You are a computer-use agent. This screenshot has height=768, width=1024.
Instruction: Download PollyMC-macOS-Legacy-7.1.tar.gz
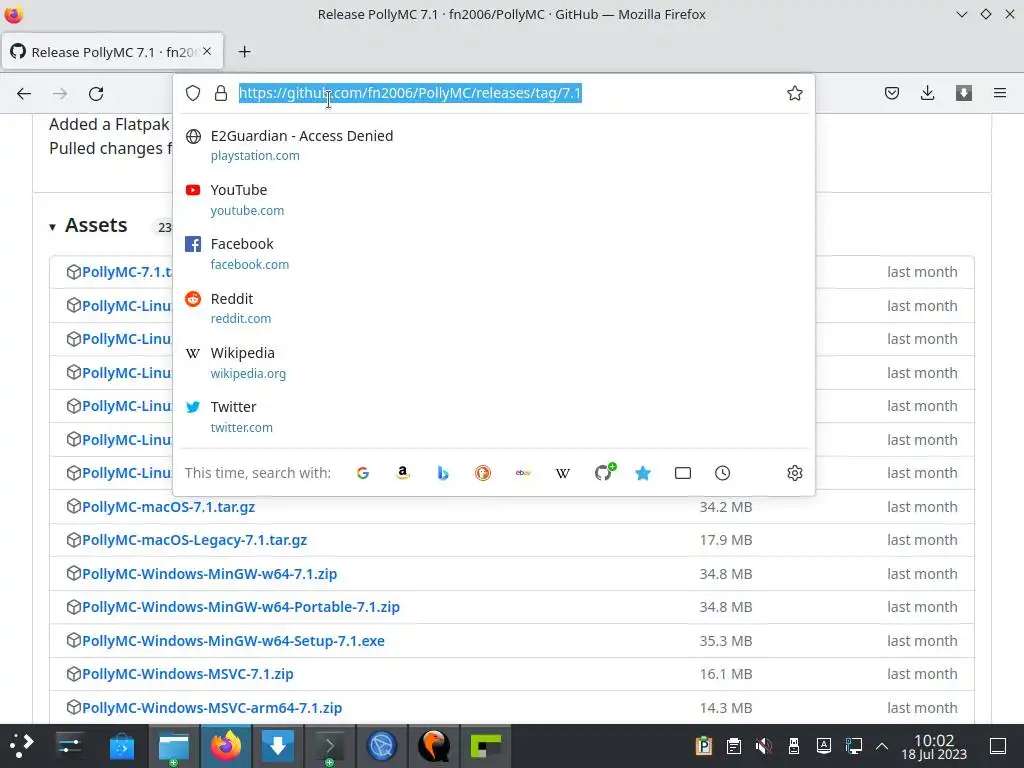pos(195,540)
